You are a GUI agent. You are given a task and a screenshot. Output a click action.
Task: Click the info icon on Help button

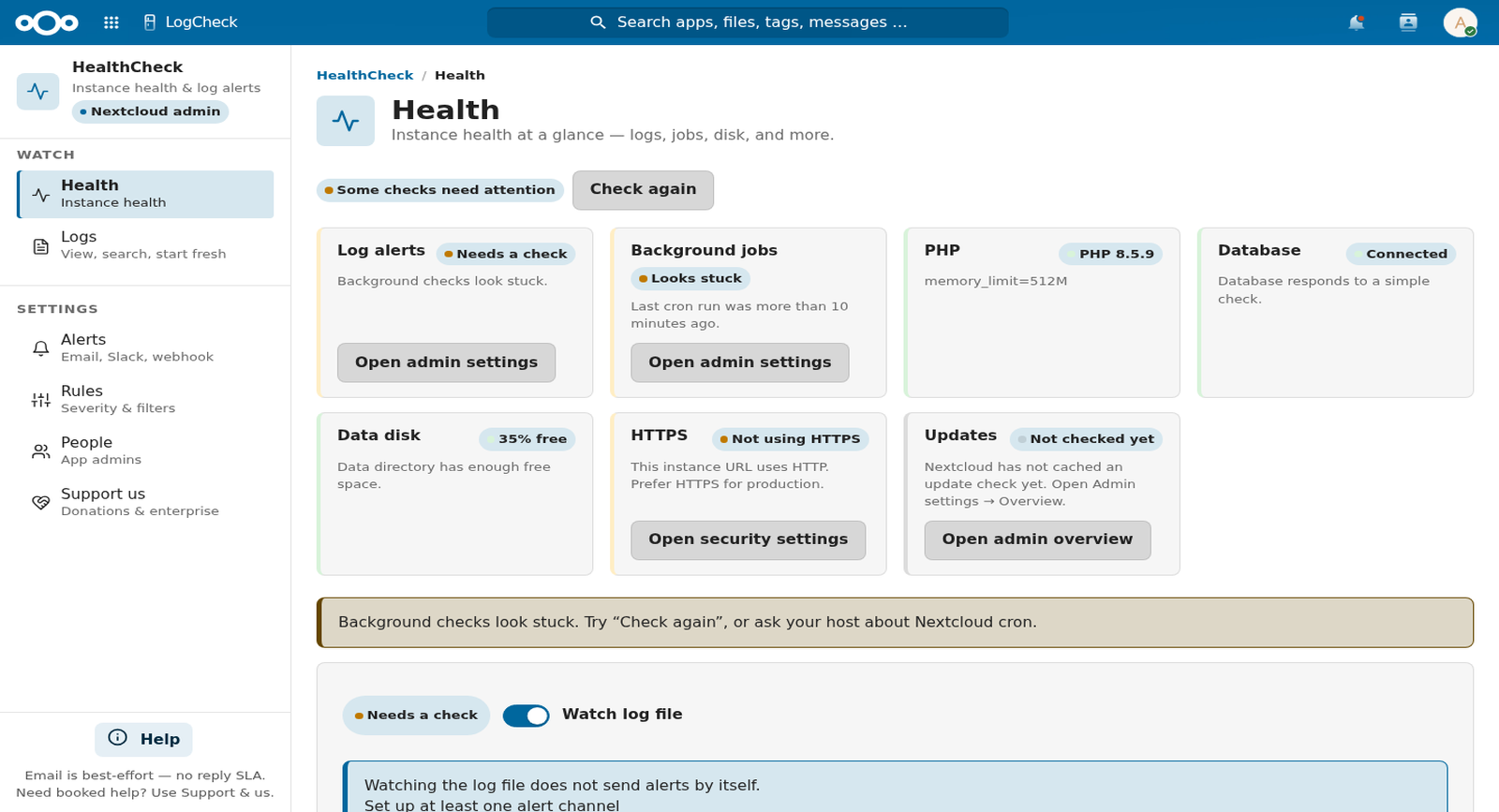[x=118, y=738]
